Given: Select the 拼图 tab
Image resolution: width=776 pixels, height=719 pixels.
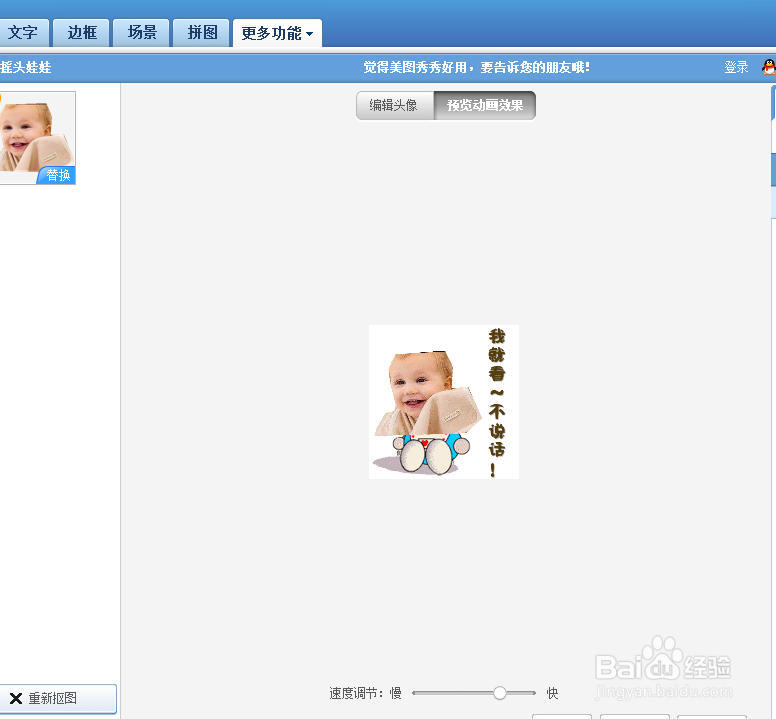Looking at the screenshot, I should click(201, 33).
